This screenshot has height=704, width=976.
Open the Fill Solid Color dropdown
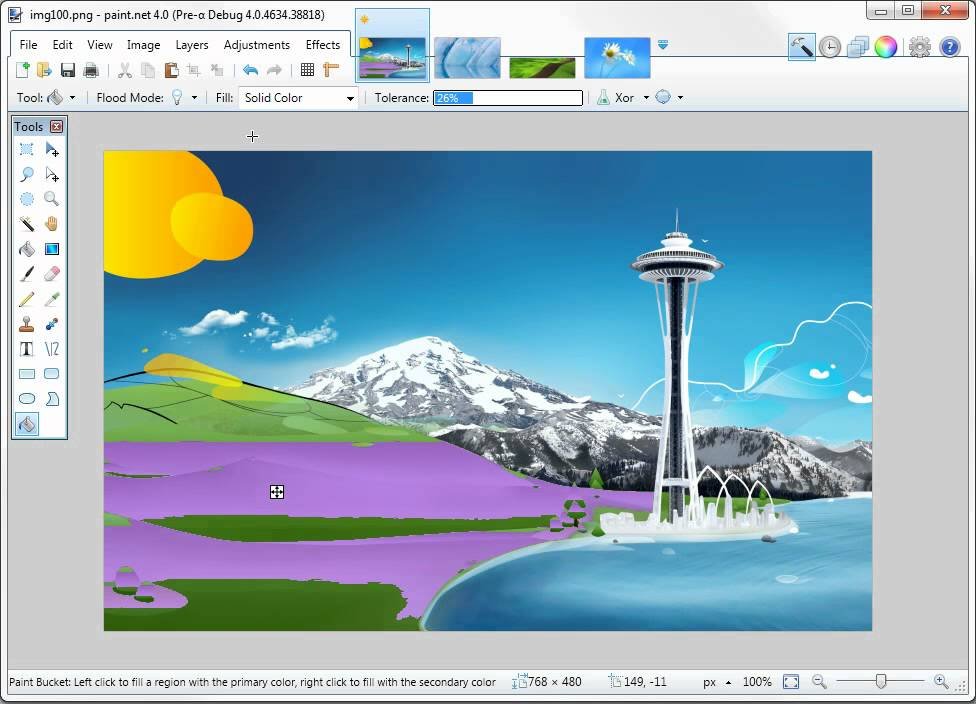click(299, 98)
